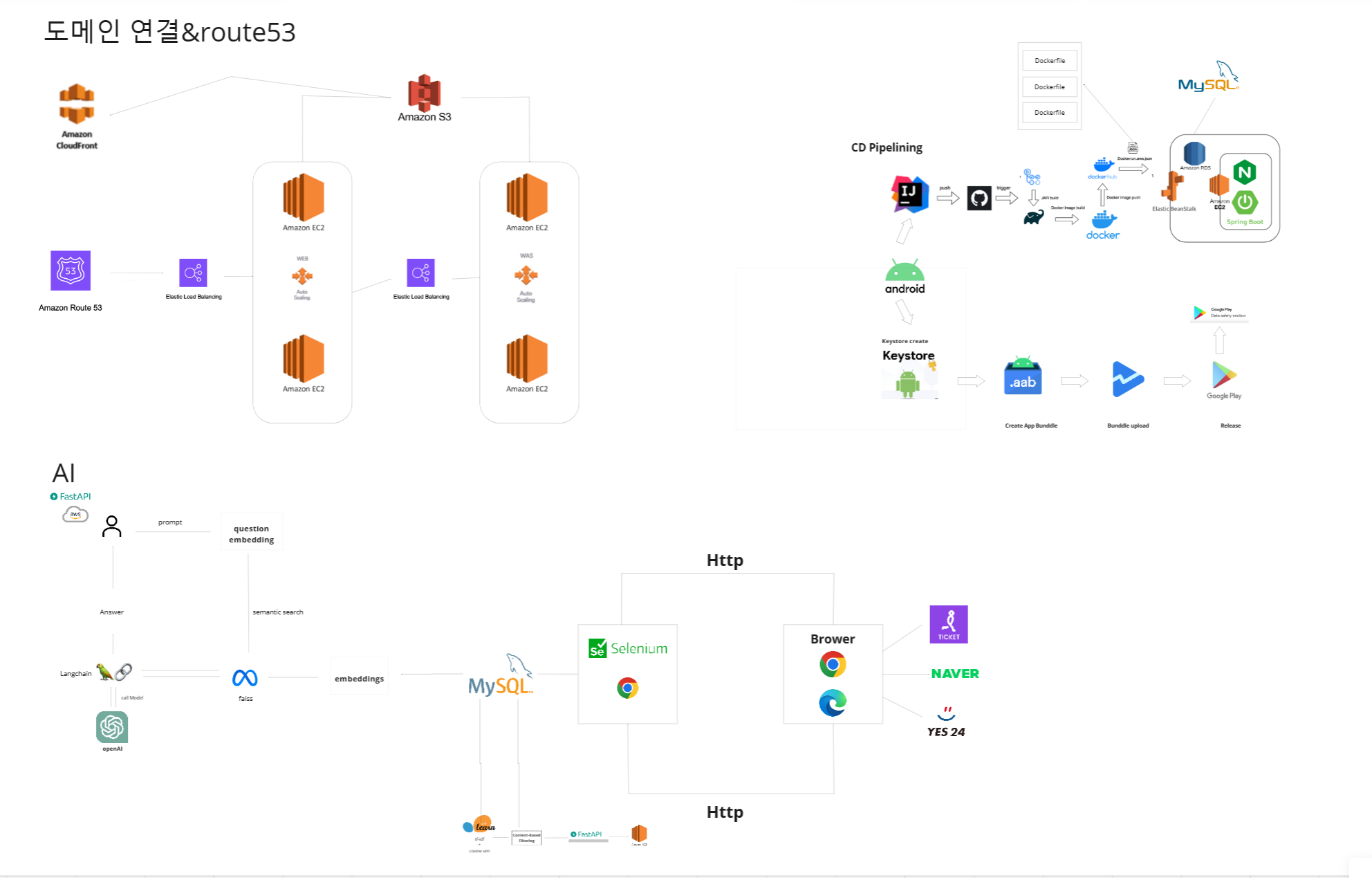This screenshot has width=1372, height=878.
Task: Select the Amazon CloudFront icon
Action: point(77,103)
